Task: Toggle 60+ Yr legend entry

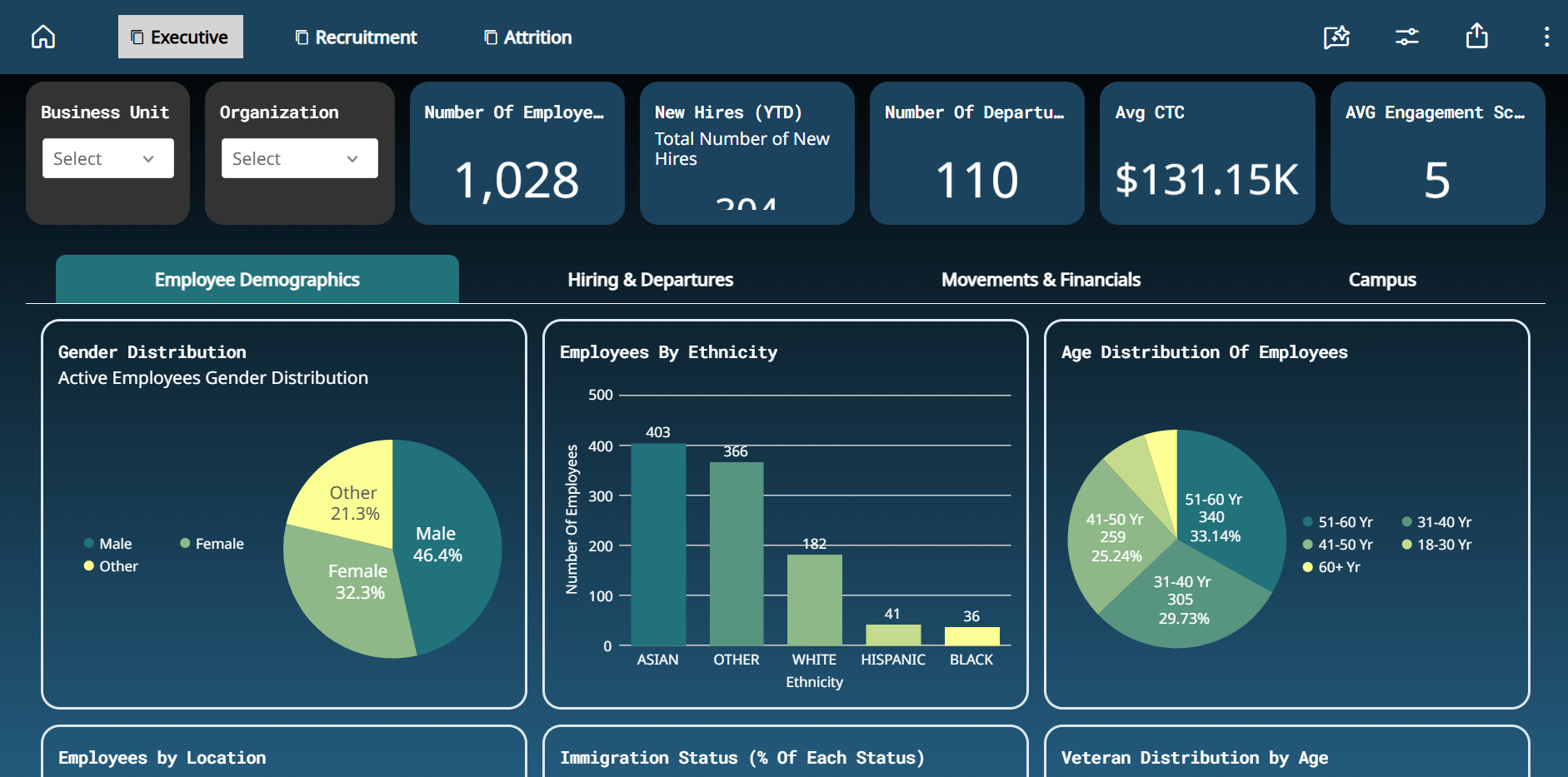Action: pos(1331,566)
